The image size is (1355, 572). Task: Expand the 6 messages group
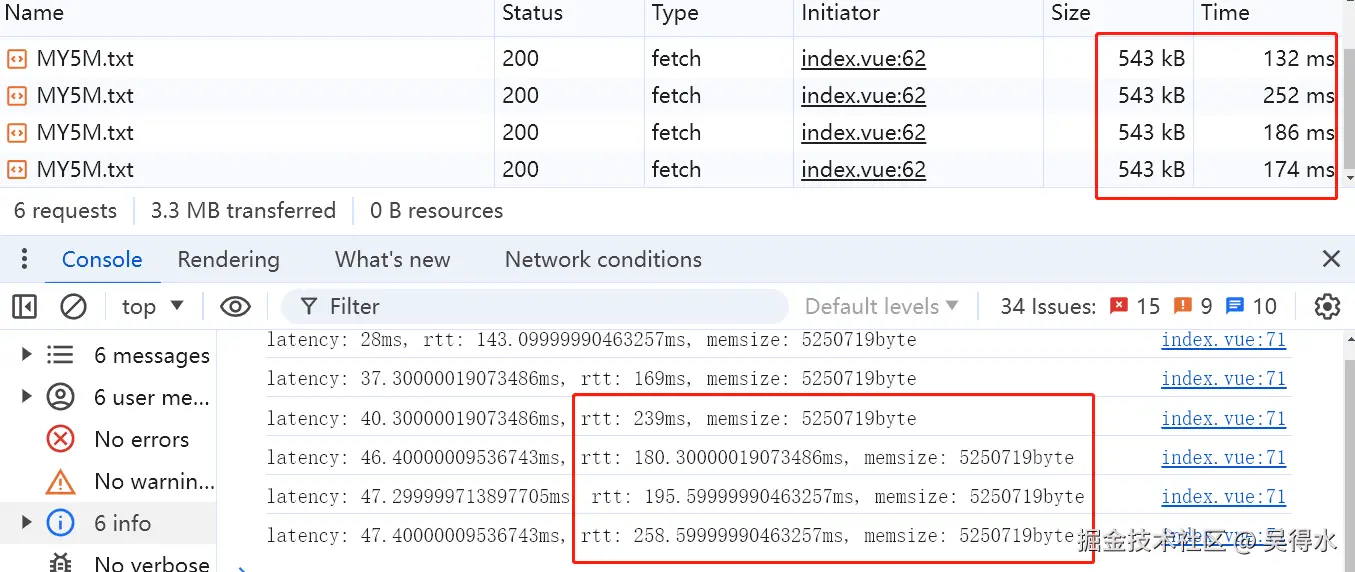click(x=27, y=355)
